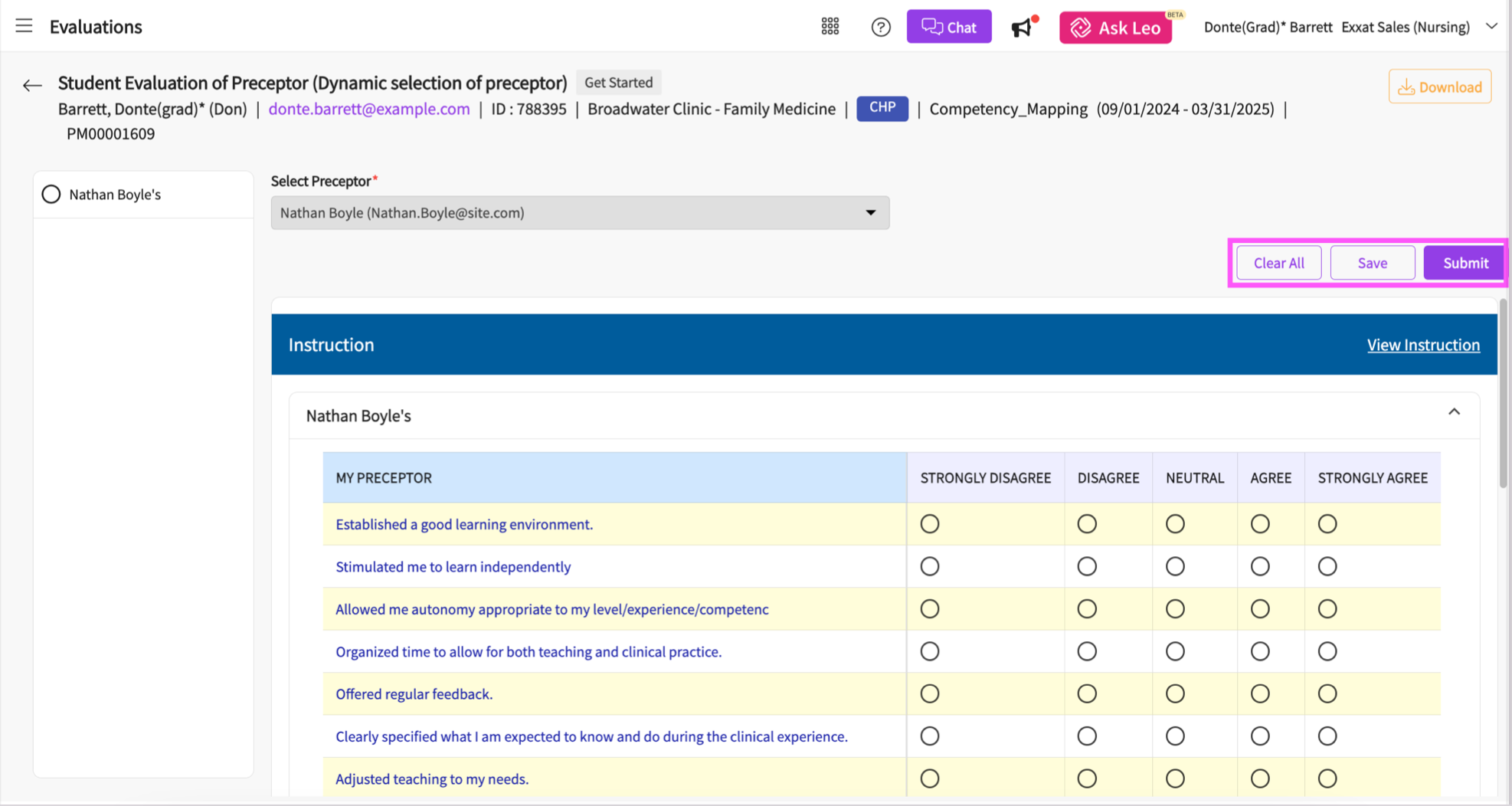Click the donte.barrett@example.com email link
This screenshot has width=1512, height=806.
pyautogui.click(x=368, y=109)
